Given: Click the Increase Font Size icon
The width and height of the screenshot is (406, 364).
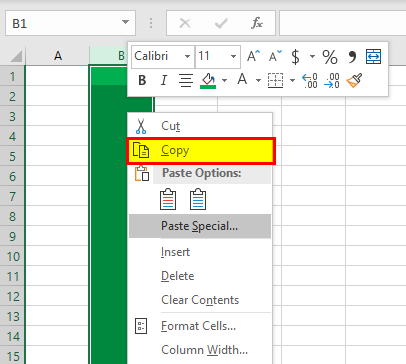Looking at the screenshot, I should [x=253, y=56].
